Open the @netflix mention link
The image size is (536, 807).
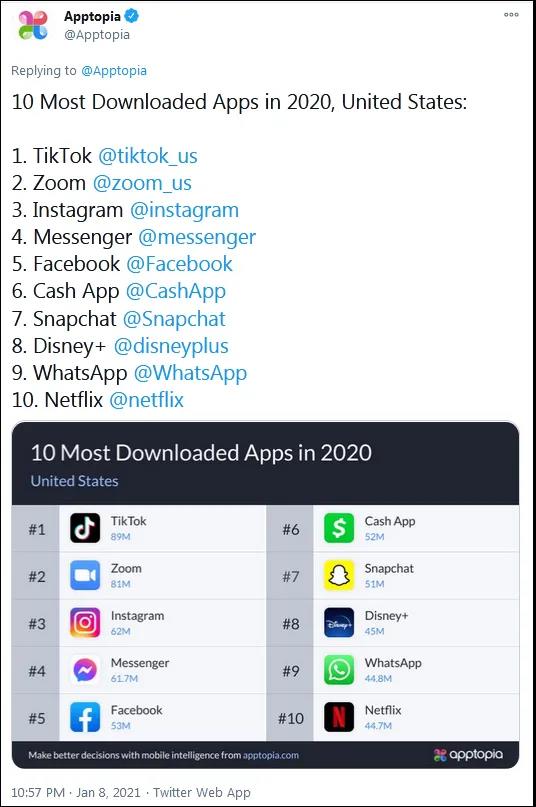click(147, 400)
